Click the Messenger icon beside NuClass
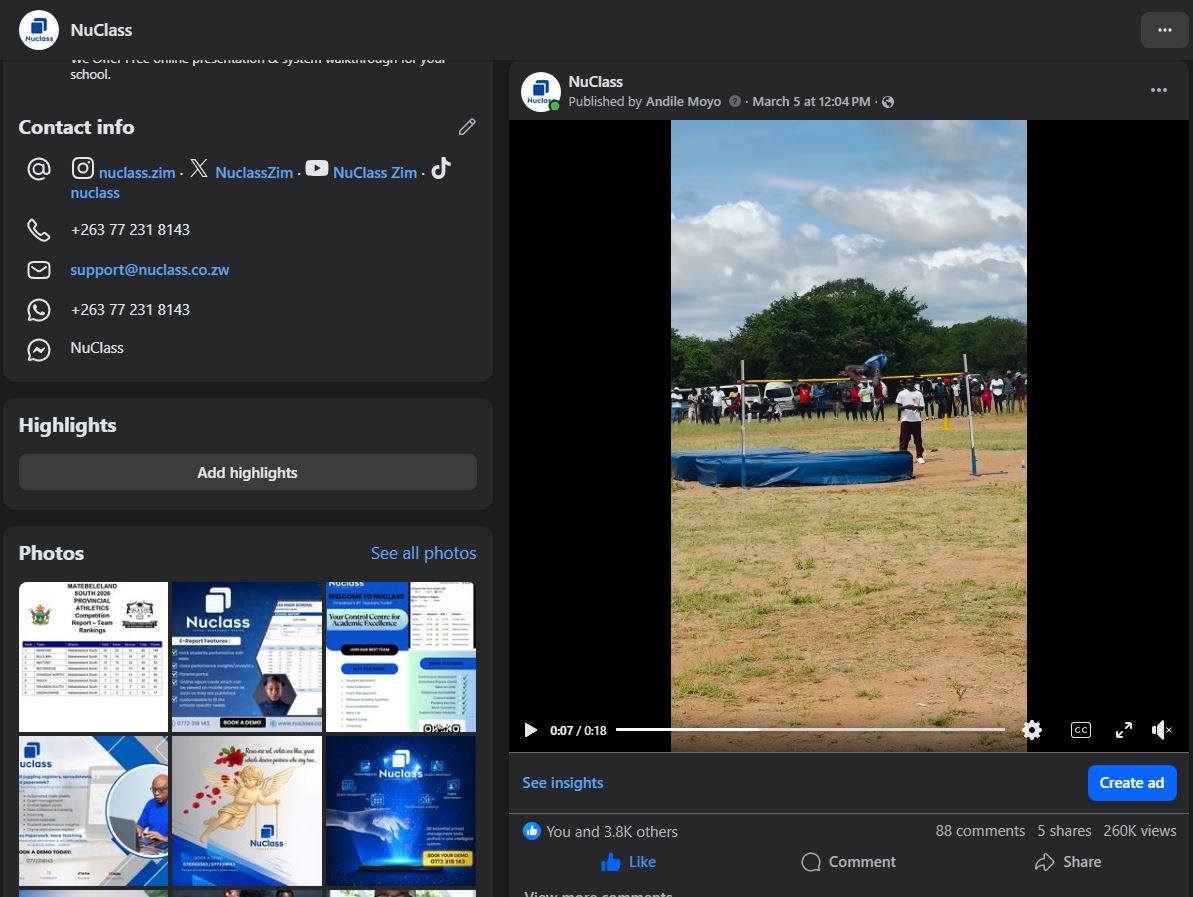This screenshot has height=897, width=1193. (x=39, y=349)
